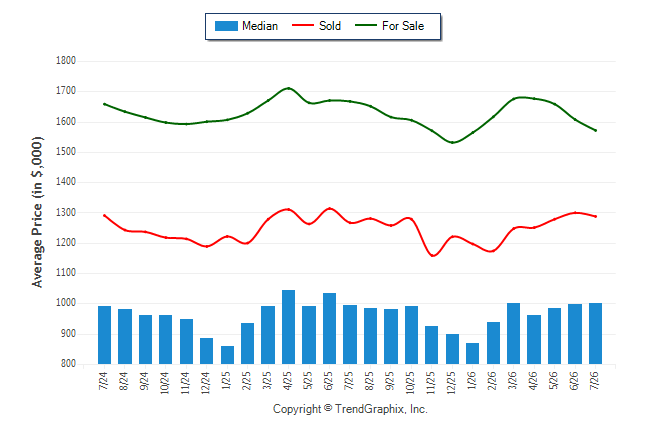
Task: Click the green For Sale legend line
Action: [x=366, y=26]
